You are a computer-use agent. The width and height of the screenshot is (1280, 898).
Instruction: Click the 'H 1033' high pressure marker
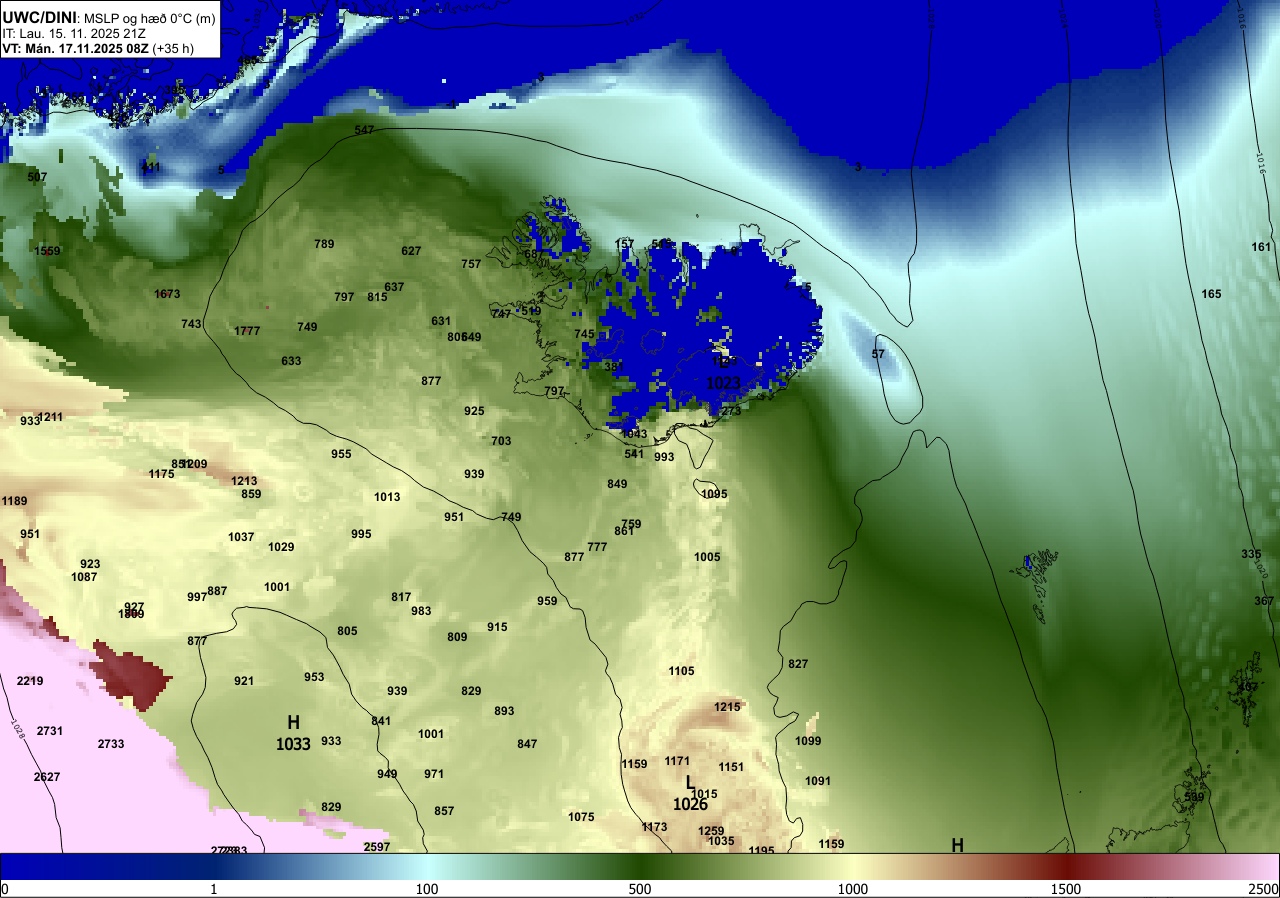click(x=293, y=733)
